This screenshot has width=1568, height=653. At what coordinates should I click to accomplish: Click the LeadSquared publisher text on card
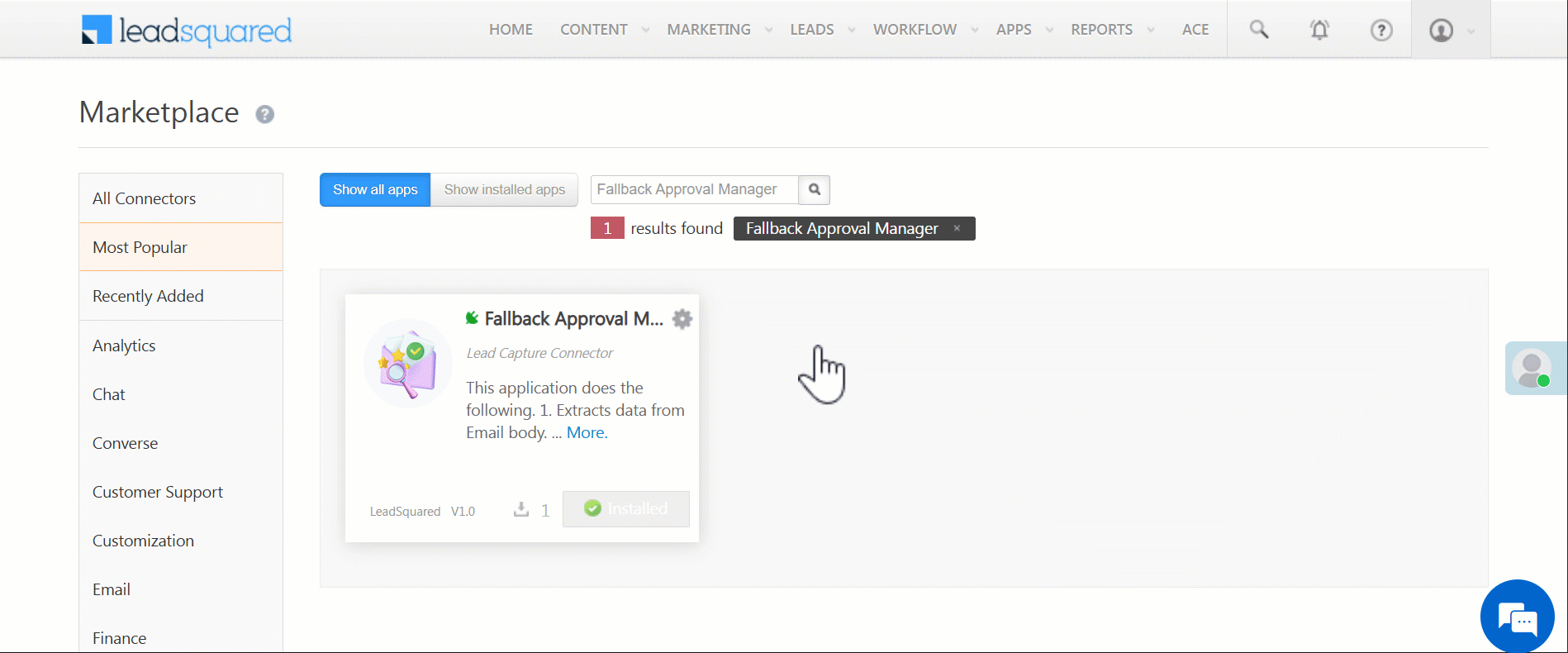[x=405, y=512]
